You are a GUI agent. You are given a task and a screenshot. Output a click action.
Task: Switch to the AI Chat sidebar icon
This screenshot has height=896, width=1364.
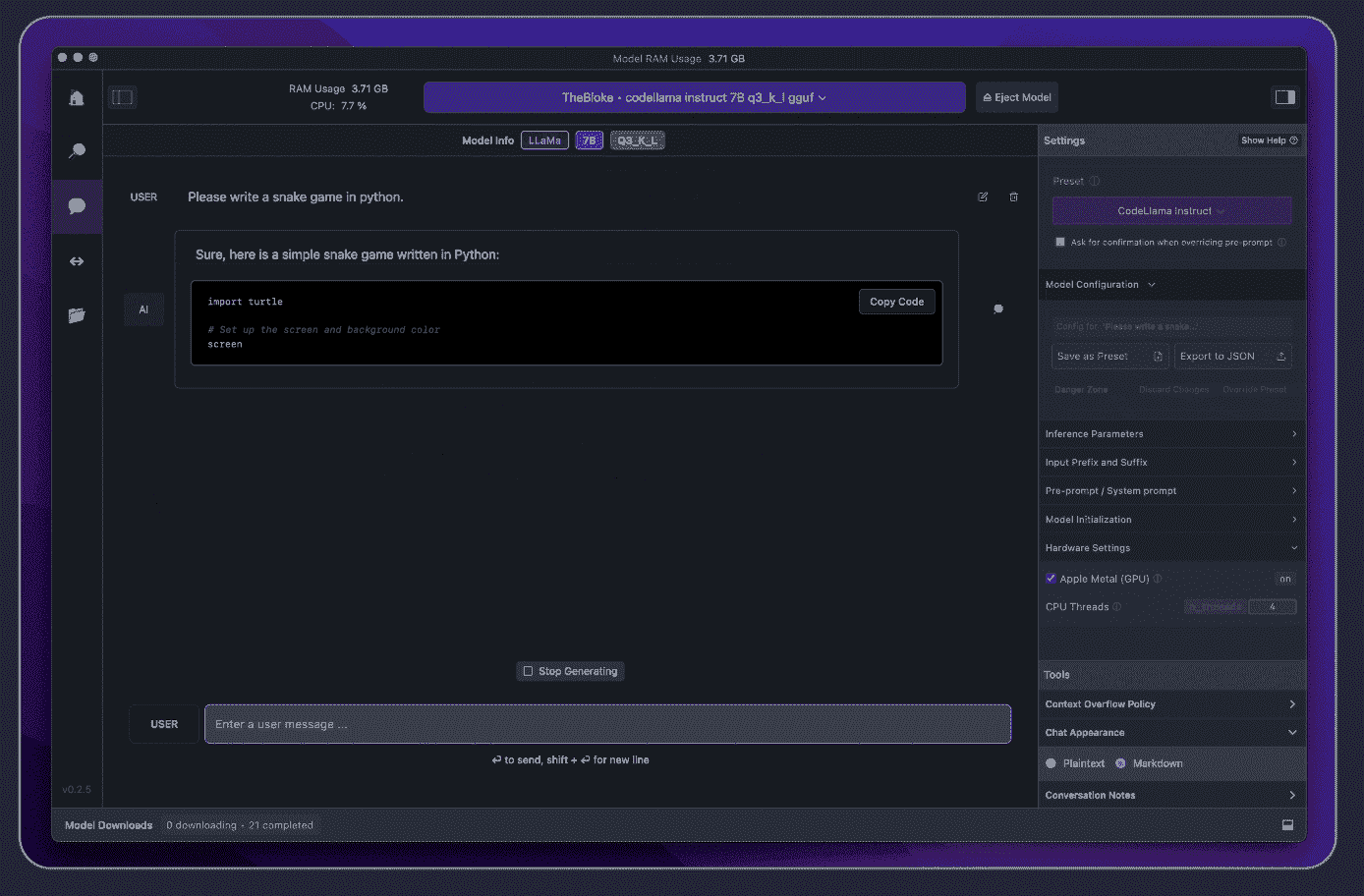[x=77, y=206]
